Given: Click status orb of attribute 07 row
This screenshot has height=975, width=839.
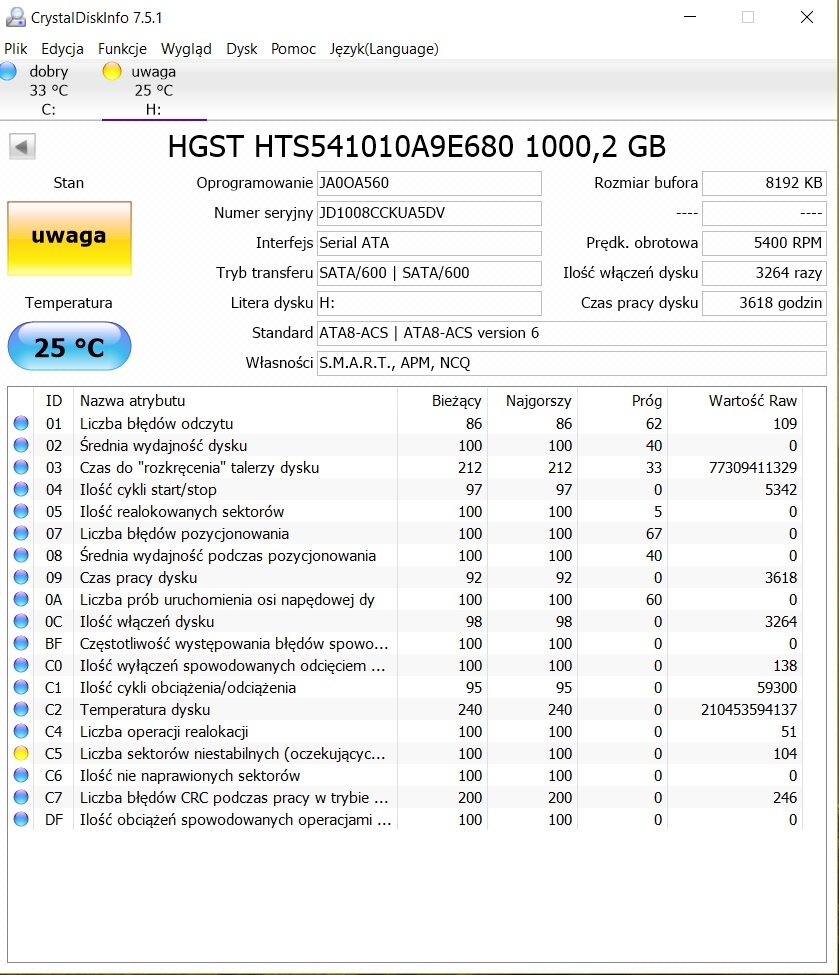Looking at the screenshot, I should [x=21, y=534].
